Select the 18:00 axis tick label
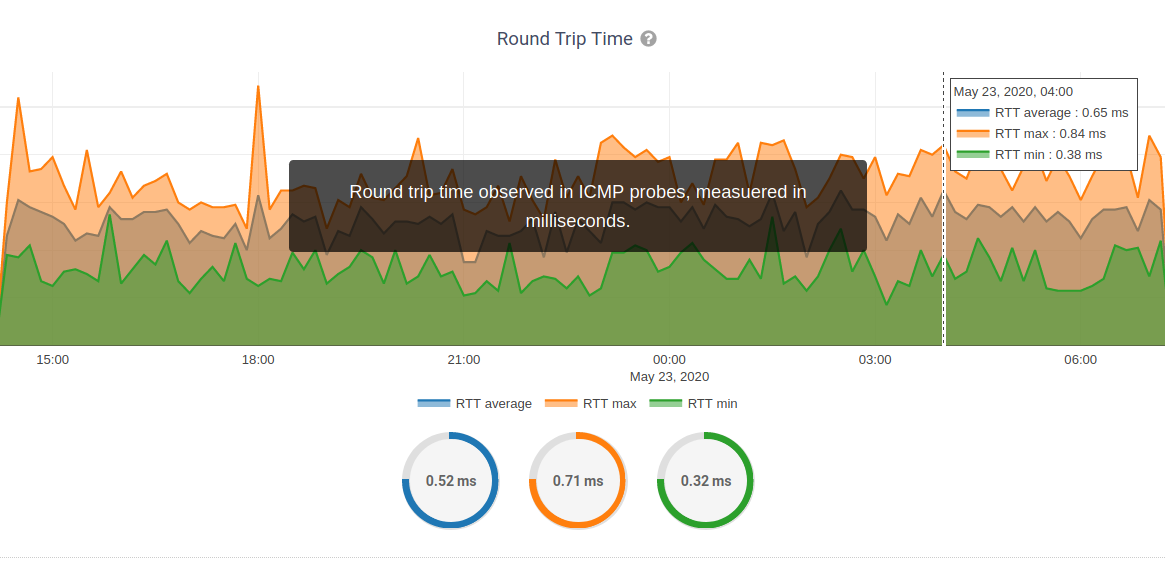Image resolution: width=1165 pixels, height=569 pixels. tap(258, 360)
